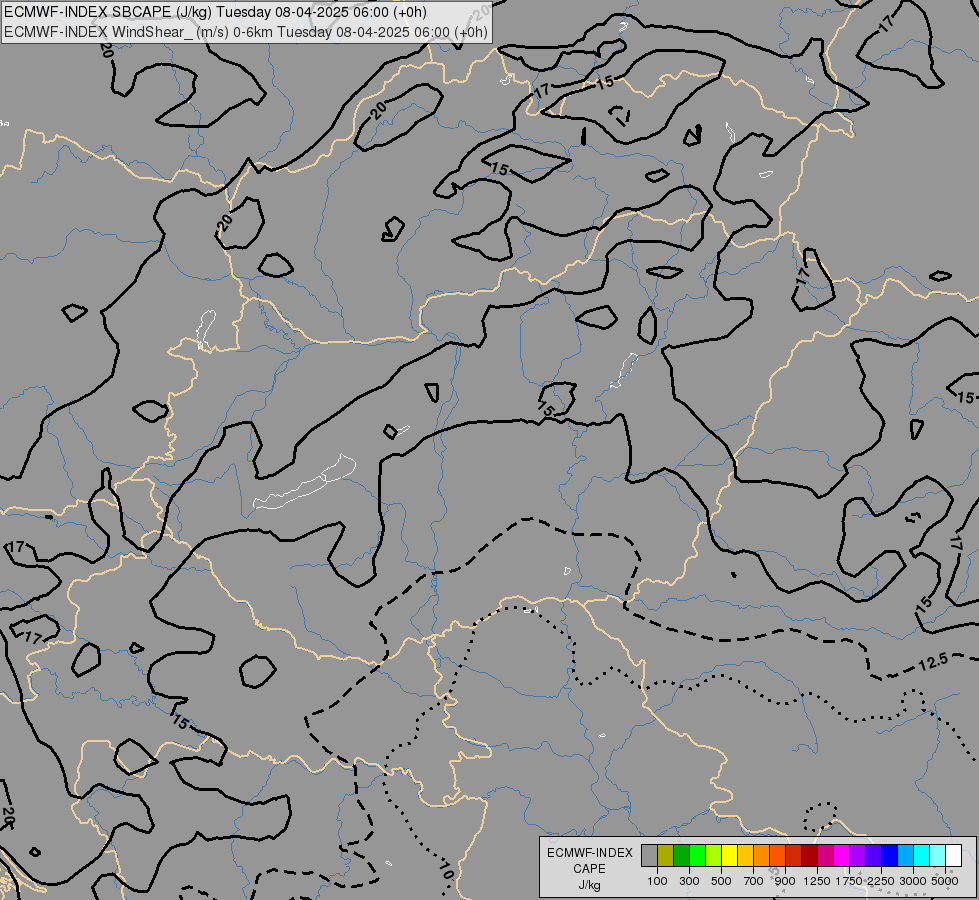Image resolution: width=979 pixels, height=900 pixels.
Task: Click the SBCAPE (J/kg) header line
Action: pos(215,12)
